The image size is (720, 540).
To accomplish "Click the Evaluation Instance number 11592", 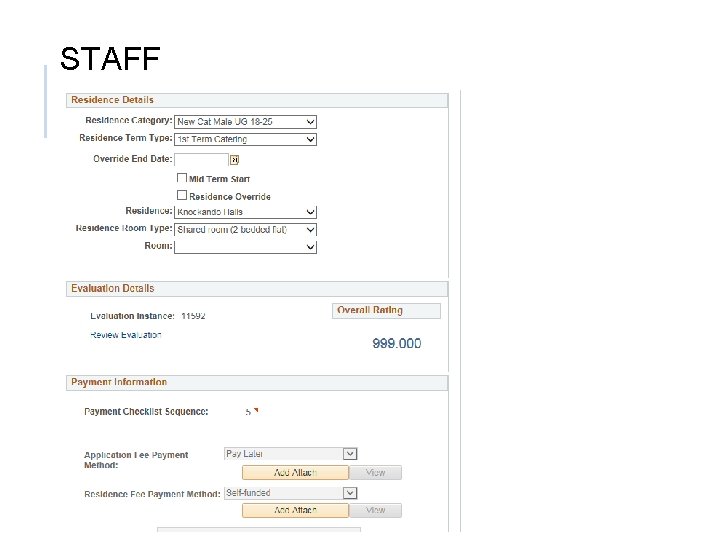I will coord(193,316).
